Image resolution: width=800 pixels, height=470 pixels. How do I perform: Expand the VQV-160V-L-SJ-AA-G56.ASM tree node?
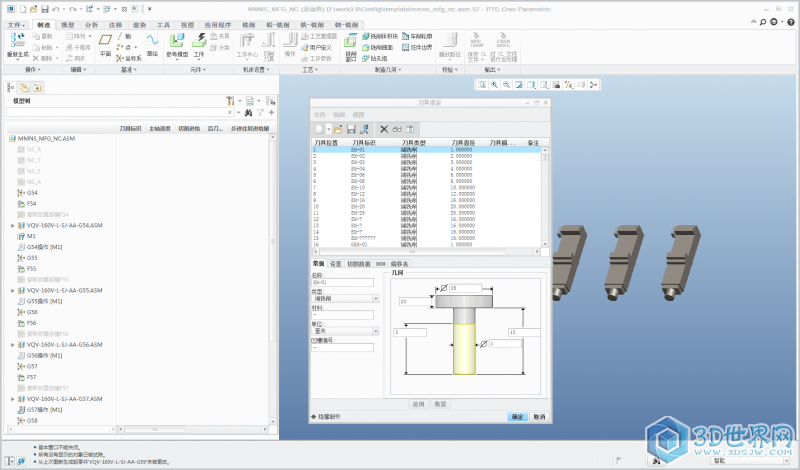13,344
